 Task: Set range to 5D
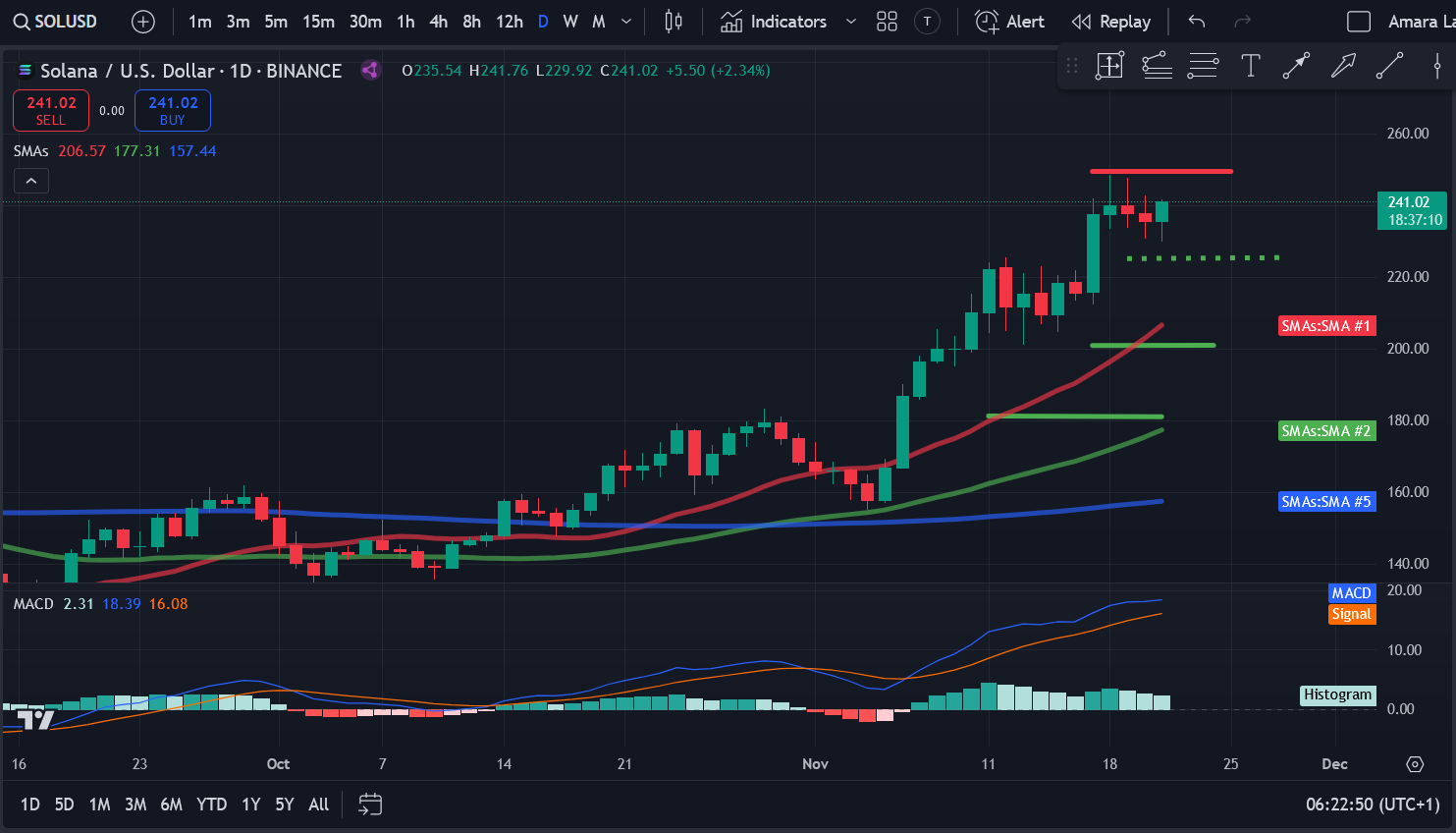(x=64, y=805)
